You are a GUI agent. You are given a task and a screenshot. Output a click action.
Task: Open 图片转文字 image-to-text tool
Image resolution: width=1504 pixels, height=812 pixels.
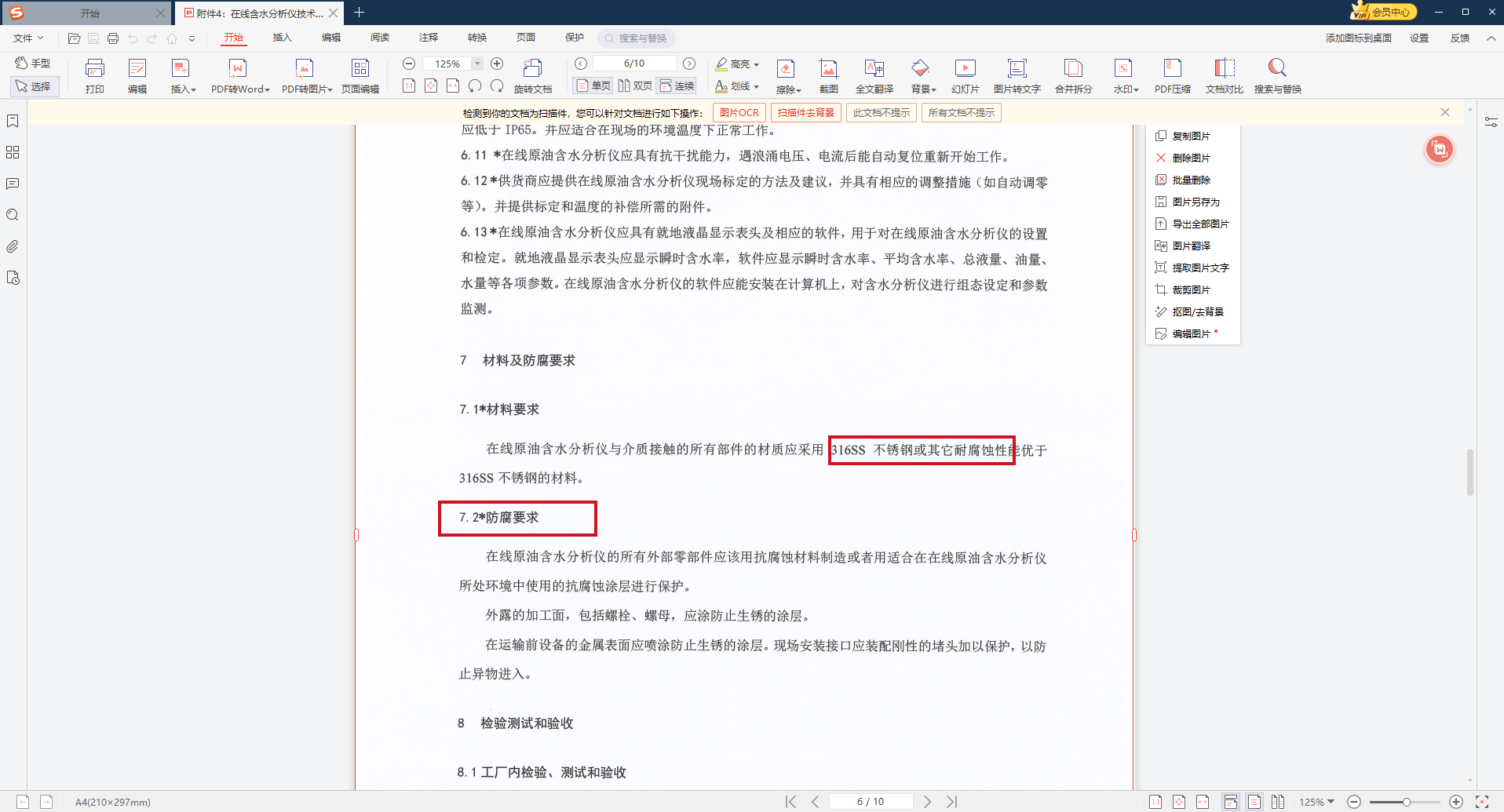click(x=1017, y=76)
